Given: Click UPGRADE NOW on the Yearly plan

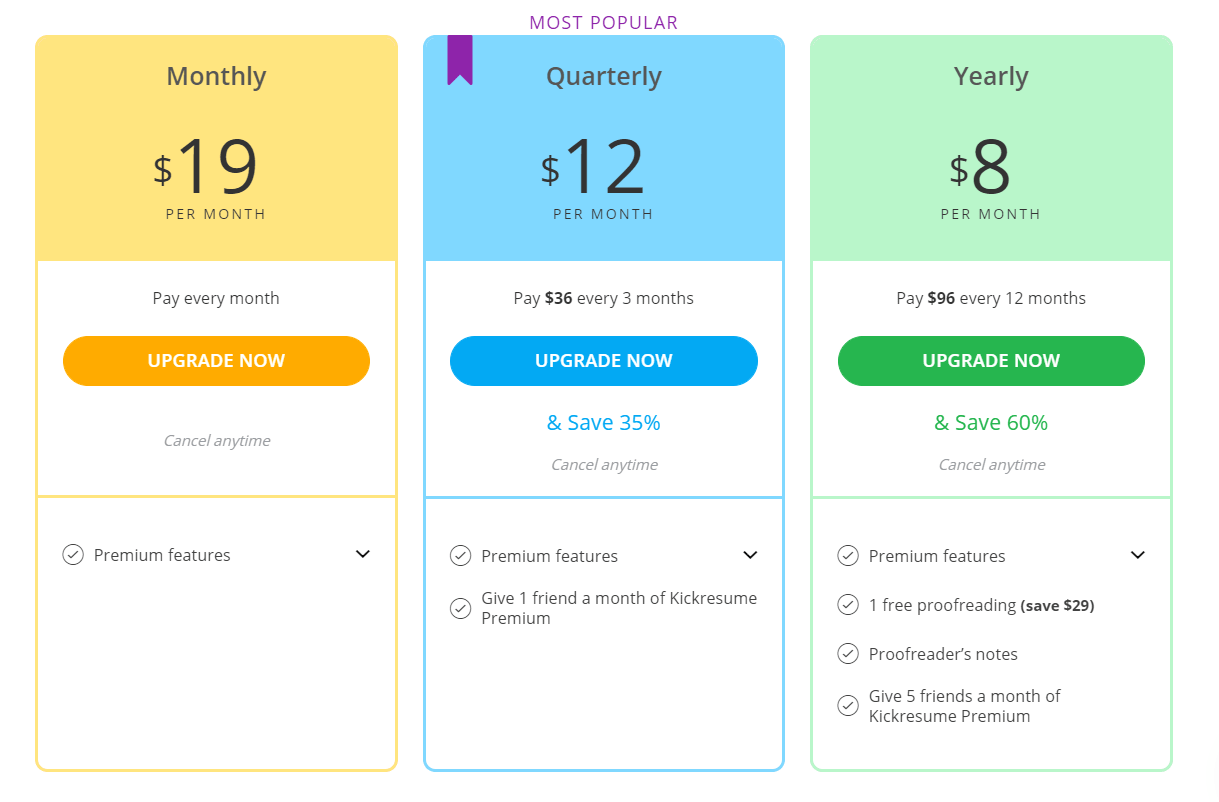Looking at the screenshot, I should (x=990, y=361).
